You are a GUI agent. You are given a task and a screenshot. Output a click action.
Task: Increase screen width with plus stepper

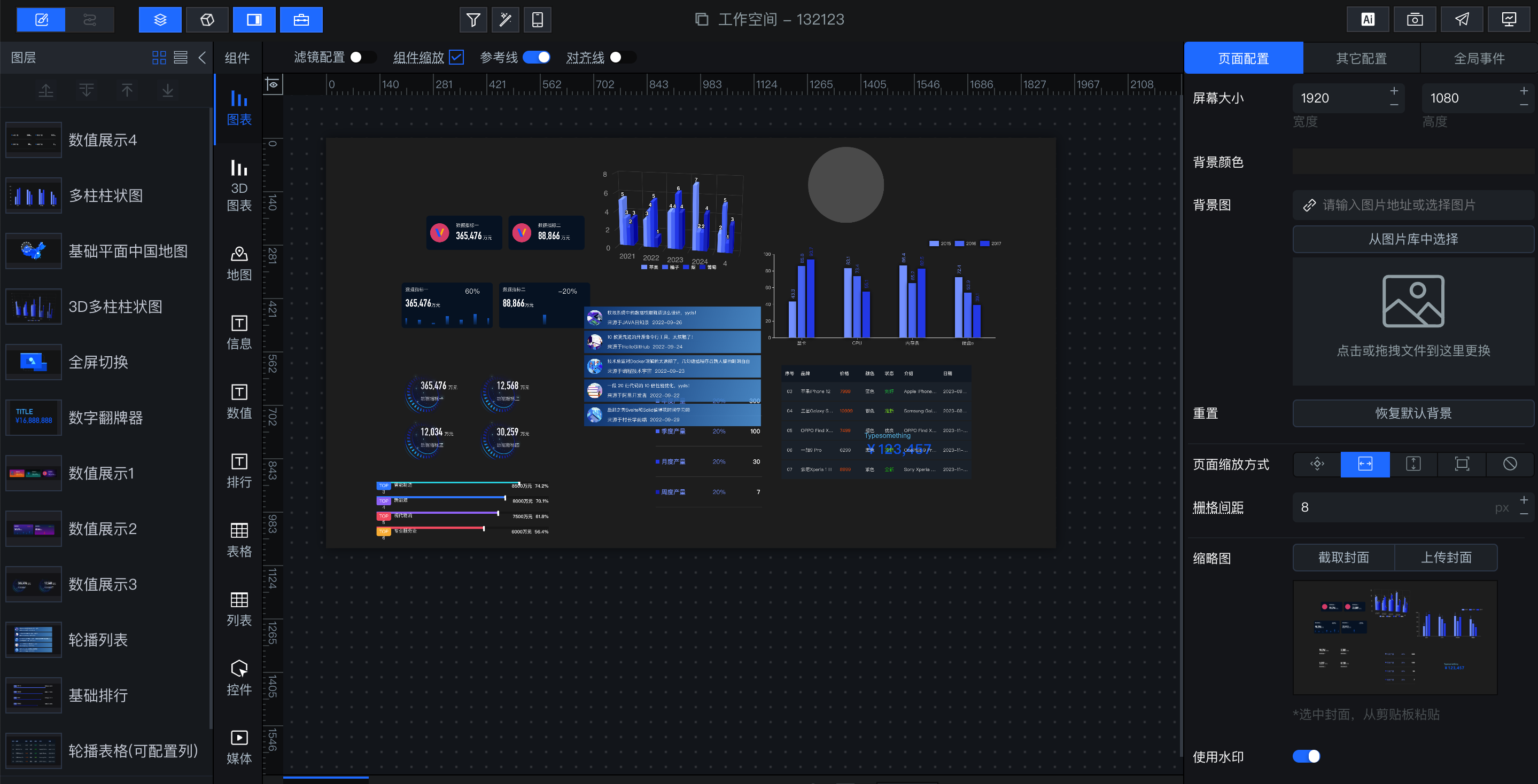click(x=1394, y=91)
